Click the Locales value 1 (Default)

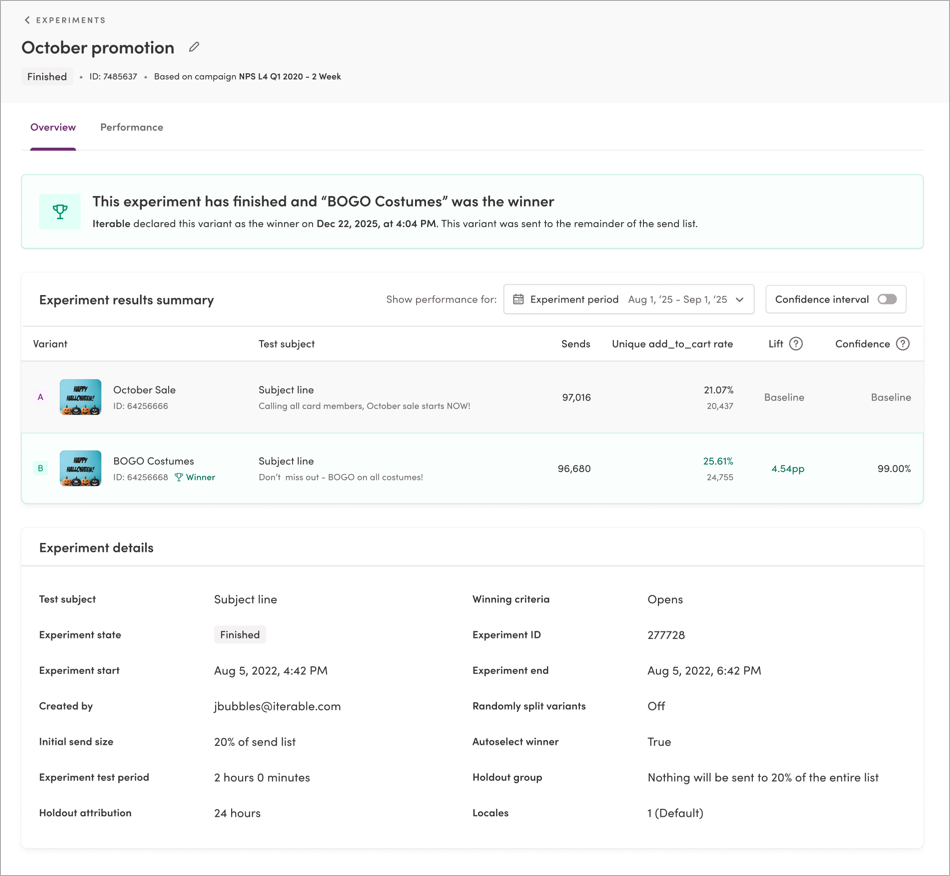click(676, 813)
